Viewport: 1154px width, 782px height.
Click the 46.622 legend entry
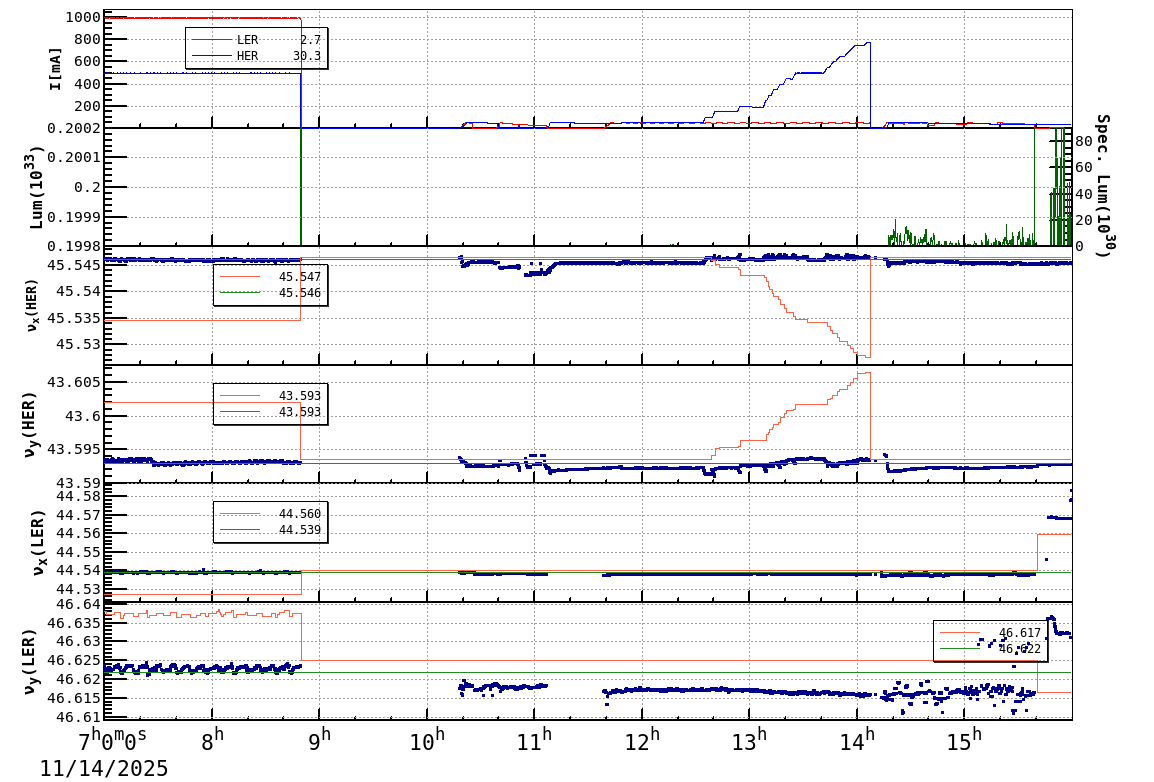(991, 649)
